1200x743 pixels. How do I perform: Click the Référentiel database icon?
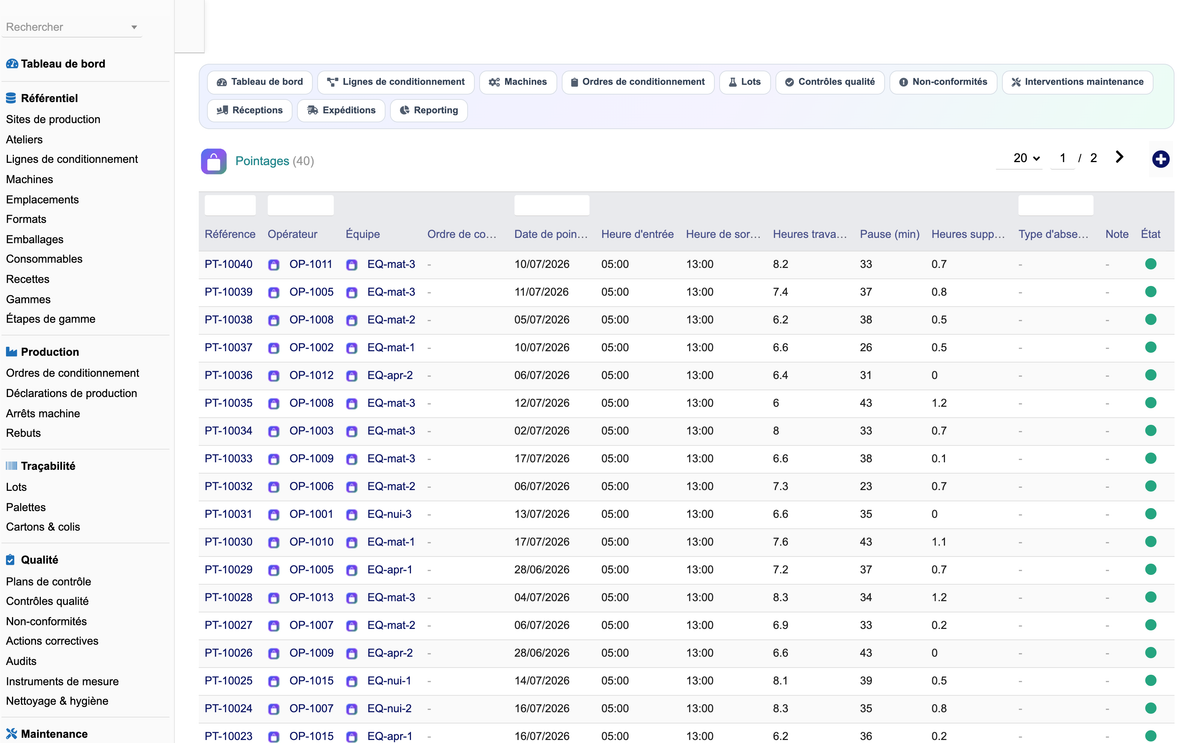click(12, 99)
